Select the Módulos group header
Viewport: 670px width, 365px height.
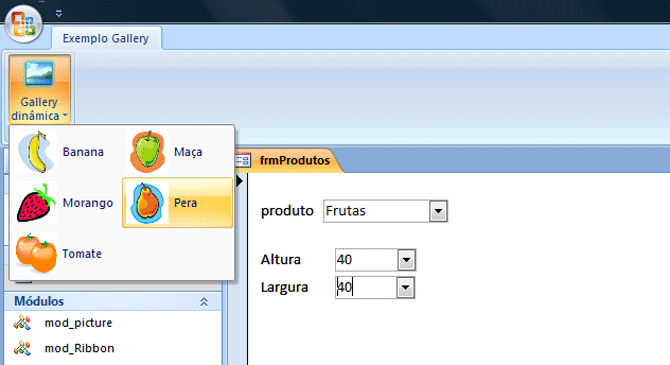pyautogui.click(x=113, y=301)
